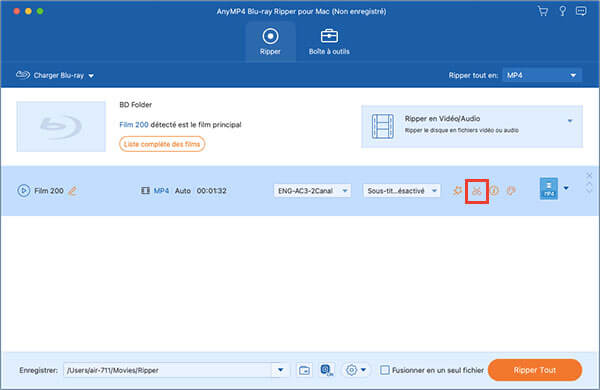Image resolution: width=600 pixels, height=390 pixels.
Task: Open the enhance palette icon
Action: [511, 190]
